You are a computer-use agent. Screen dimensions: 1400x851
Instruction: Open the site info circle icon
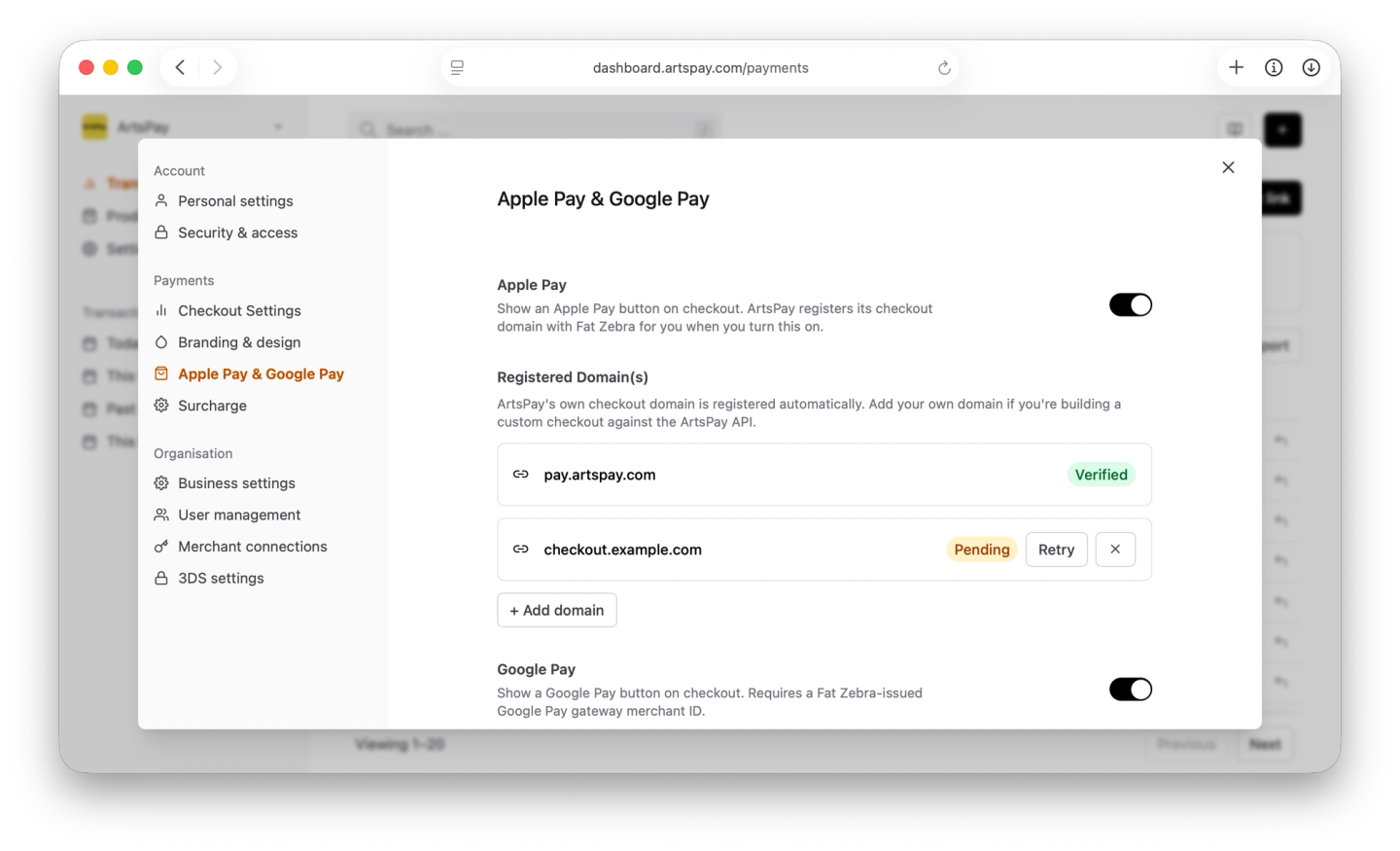pos(1274,67)
